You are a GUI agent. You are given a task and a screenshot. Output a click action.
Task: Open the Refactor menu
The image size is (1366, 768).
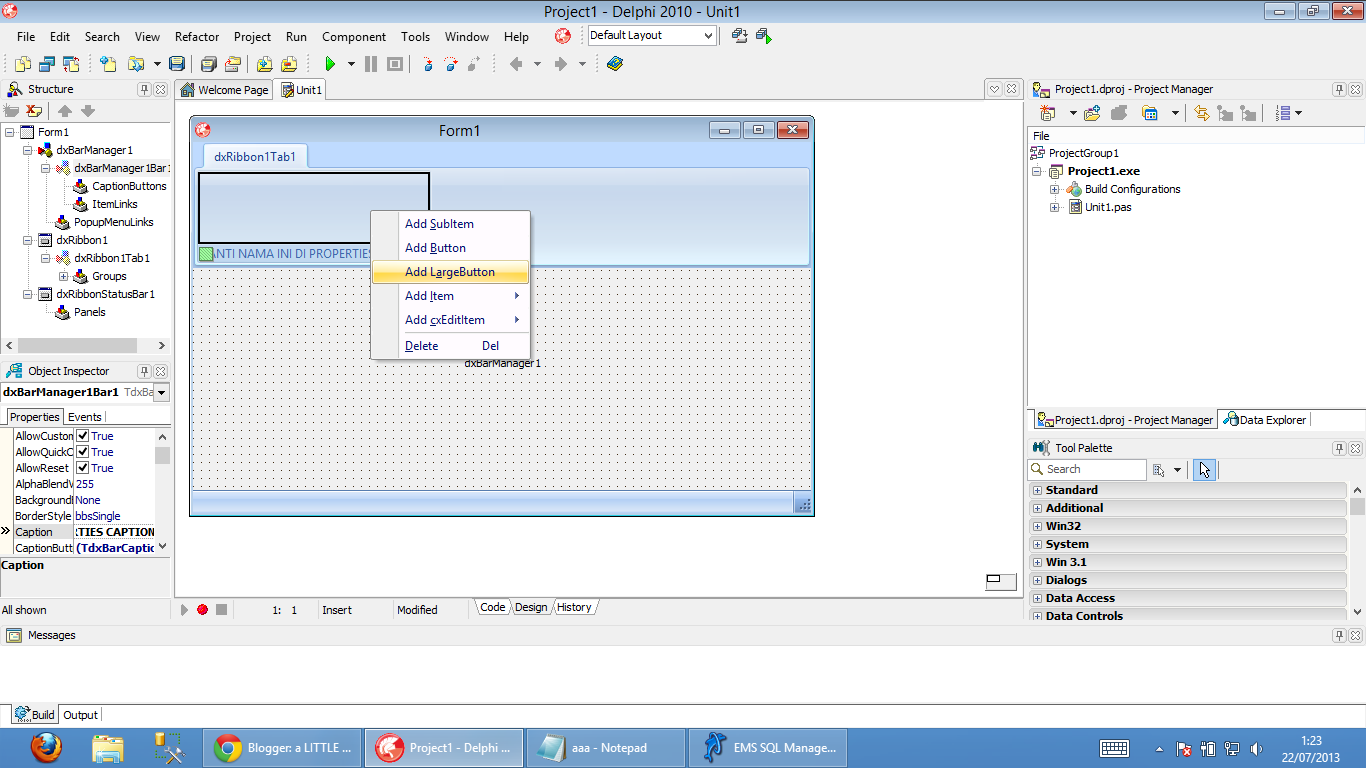click(x=196, y=36)
